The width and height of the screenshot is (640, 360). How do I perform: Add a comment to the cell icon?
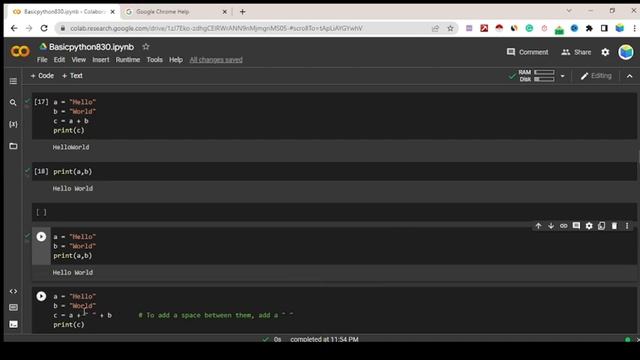(x=576, y=226)
